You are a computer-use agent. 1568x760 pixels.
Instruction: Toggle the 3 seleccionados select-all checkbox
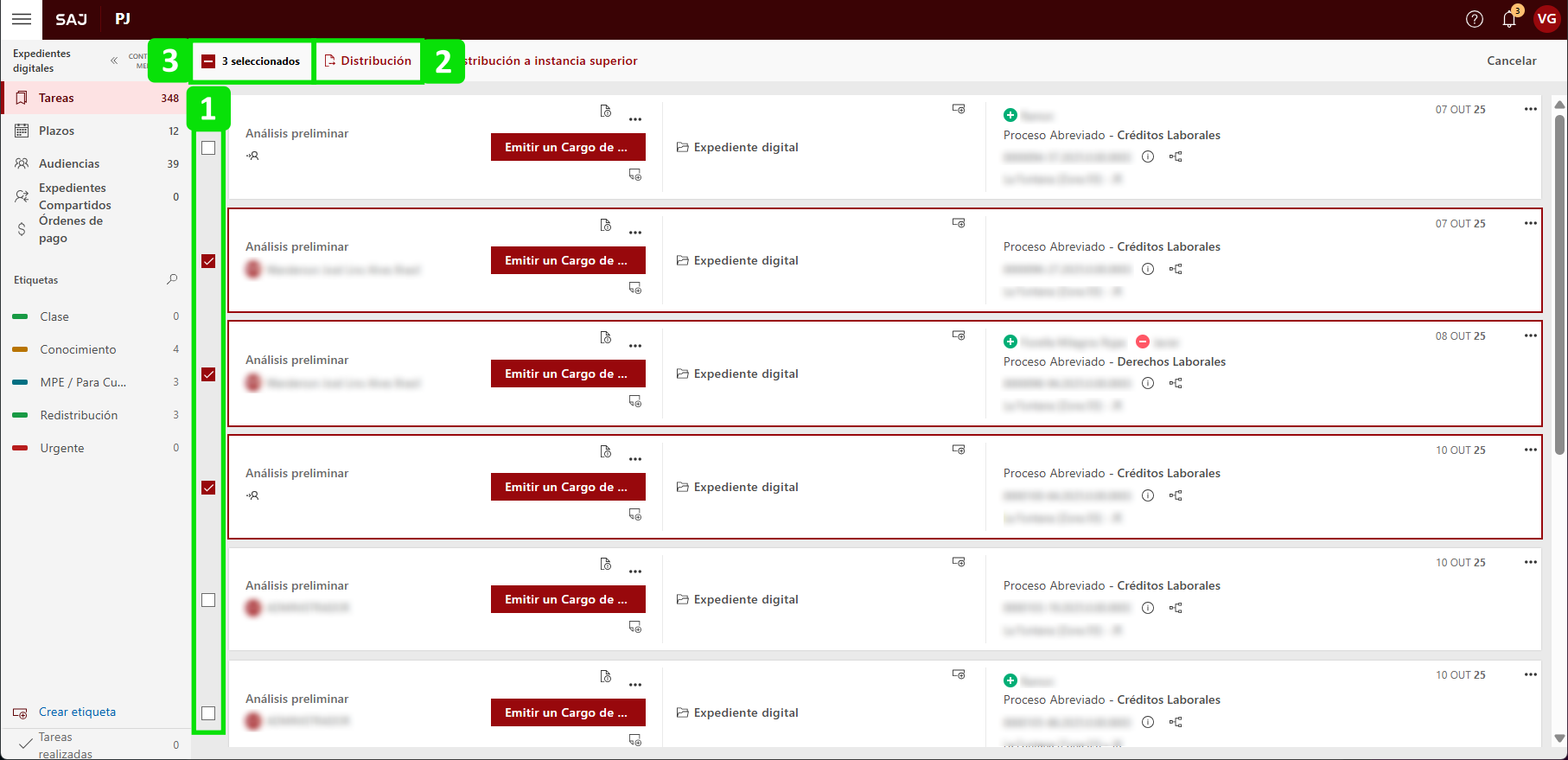coord(208,61)
